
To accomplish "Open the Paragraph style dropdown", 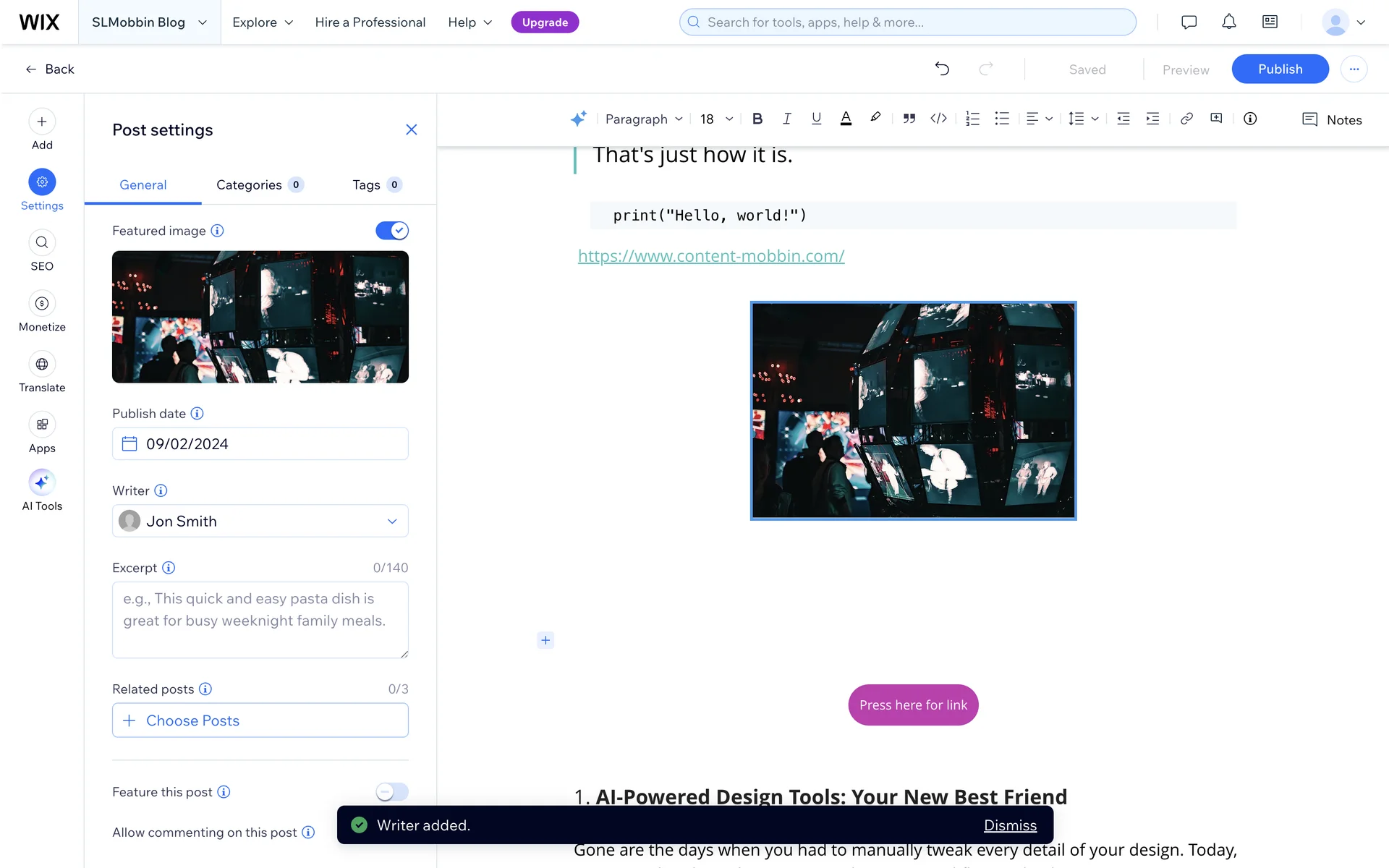I will (x=643, y=119).
